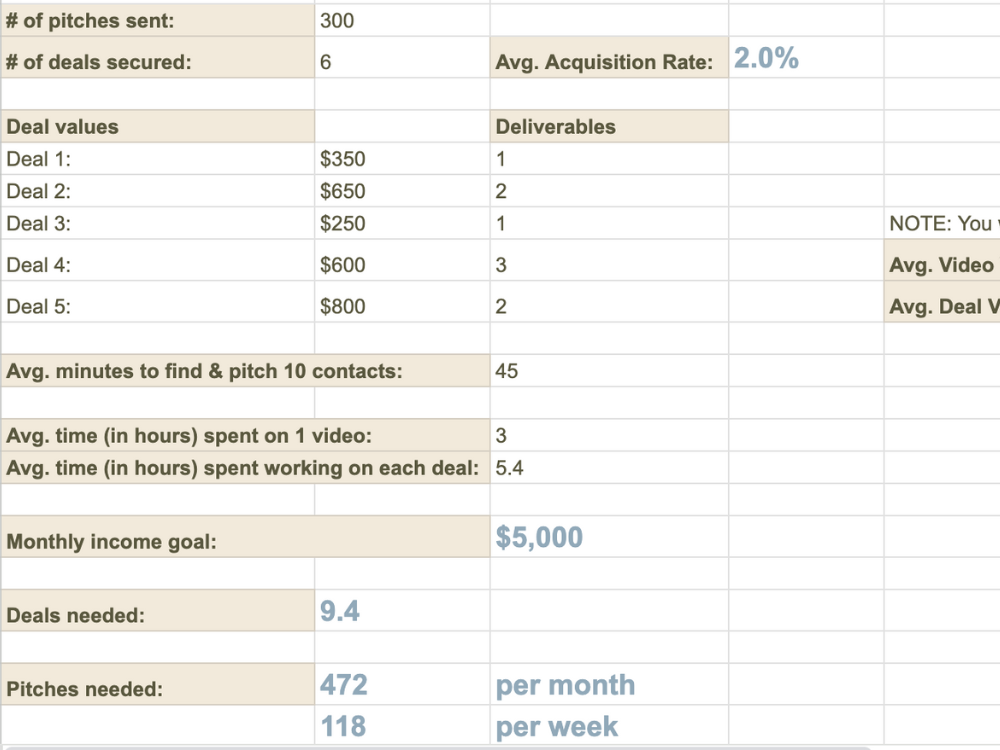This screenshot has height=750, width=1000.
Task: Select Deal 4 deliverables count 3
Action: coord(609,265)
